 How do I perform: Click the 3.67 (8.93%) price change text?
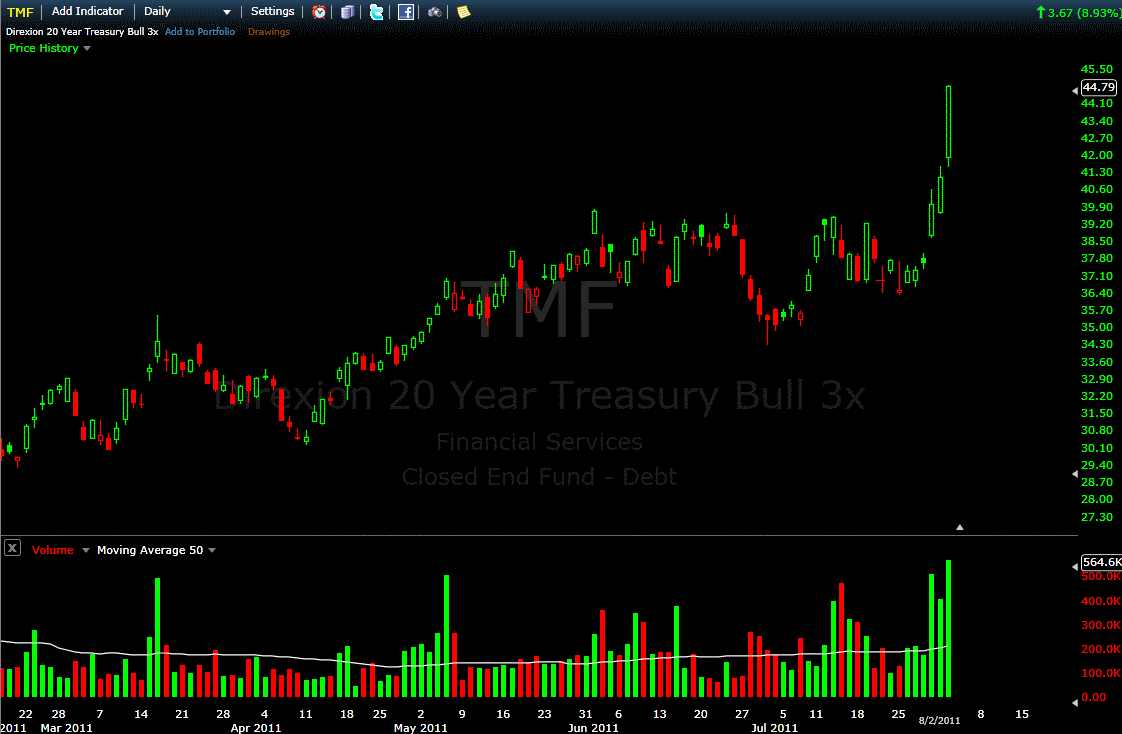tap(1083, 12)
